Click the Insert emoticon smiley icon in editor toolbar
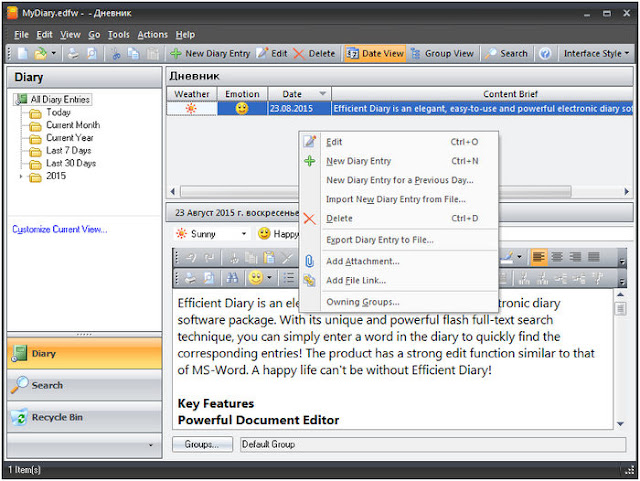 (x=256, y=278)
